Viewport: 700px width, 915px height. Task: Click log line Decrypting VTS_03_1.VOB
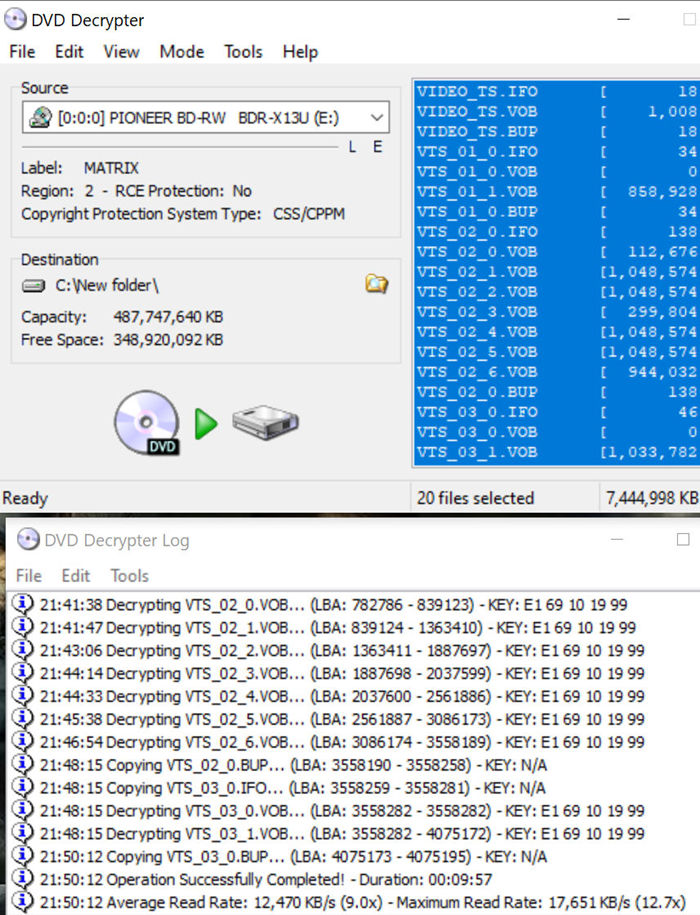point(342,833)
